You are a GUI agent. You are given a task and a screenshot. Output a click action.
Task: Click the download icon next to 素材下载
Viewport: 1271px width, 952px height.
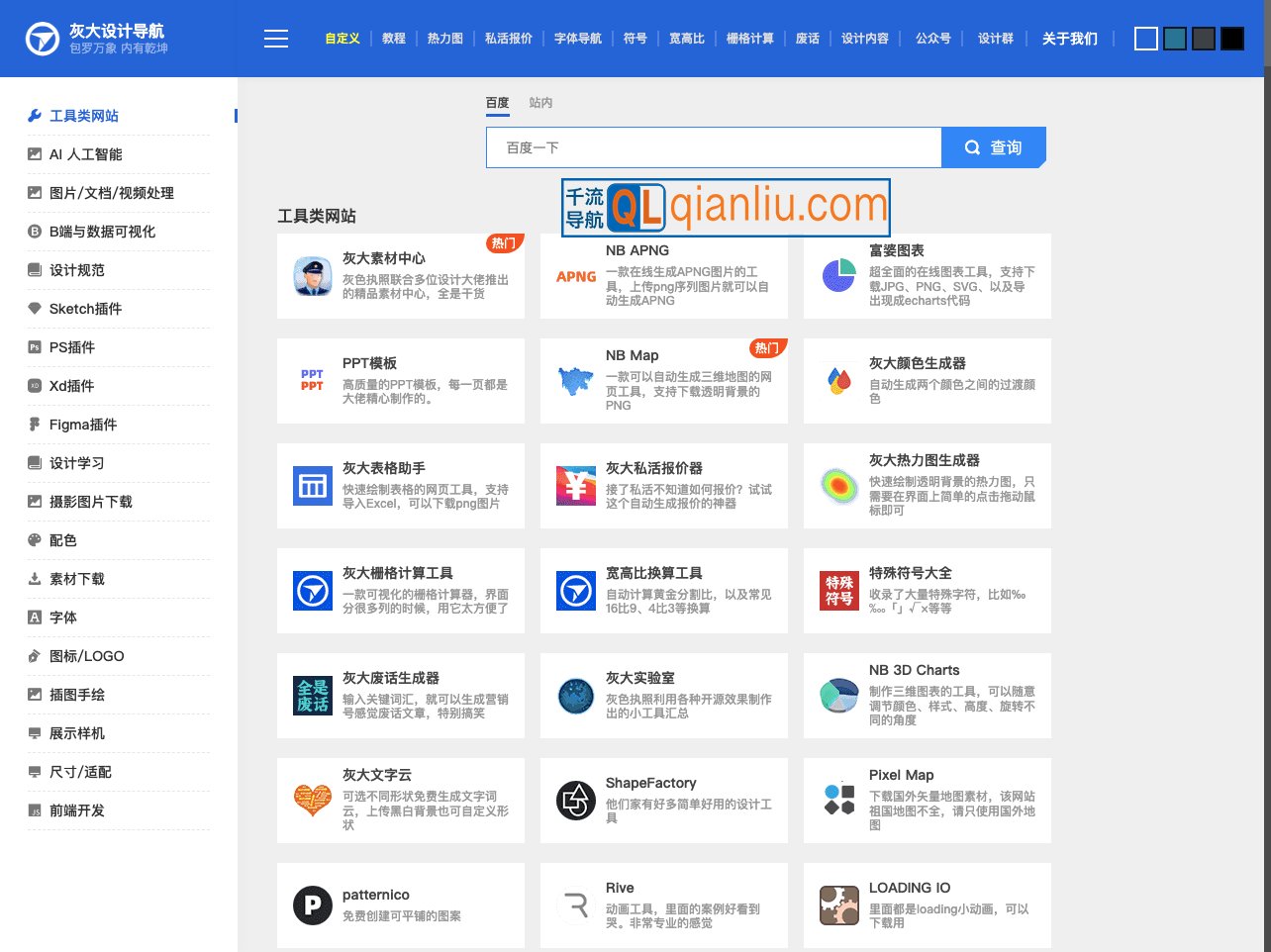point(34,579)
